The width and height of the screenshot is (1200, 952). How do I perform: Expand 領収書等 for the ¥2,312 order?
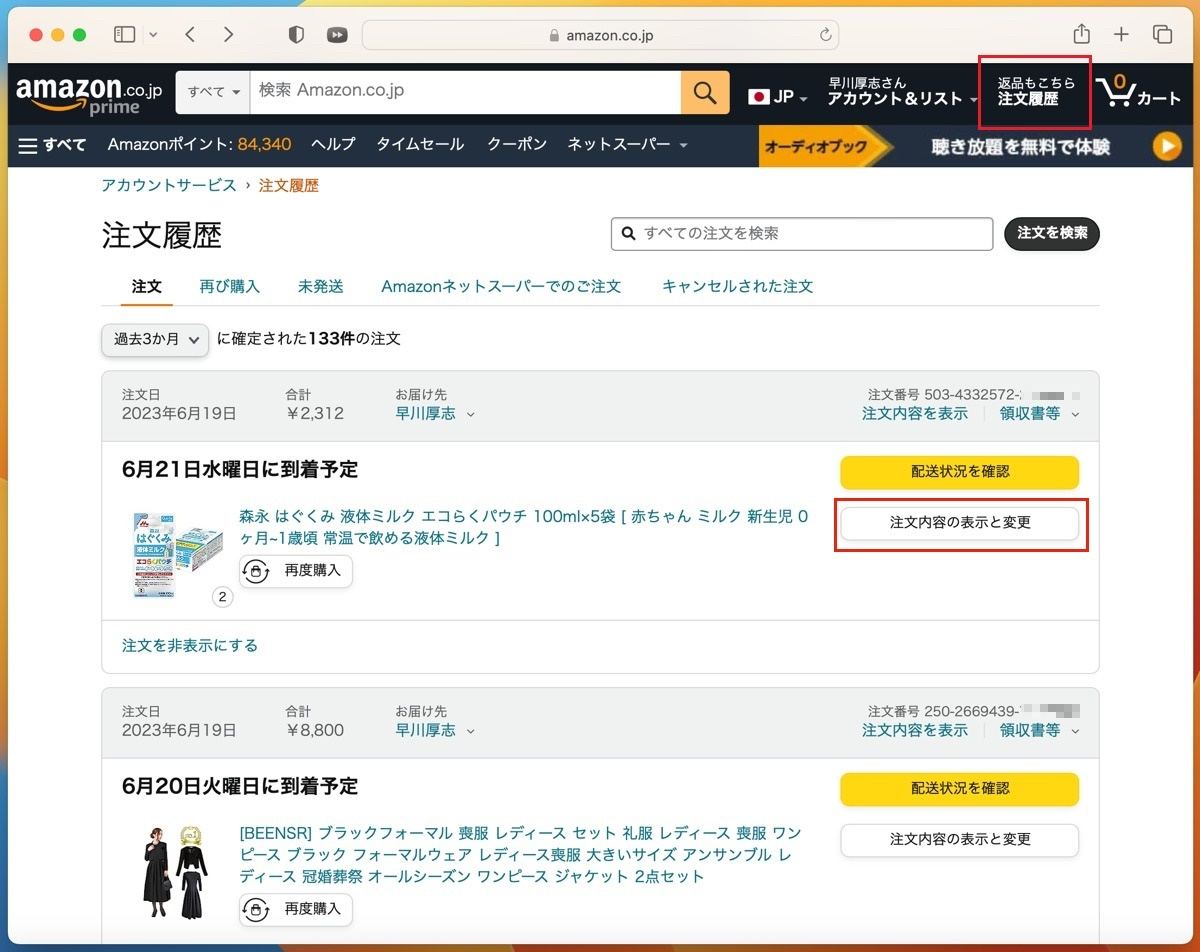click(x=1040, y=413)
